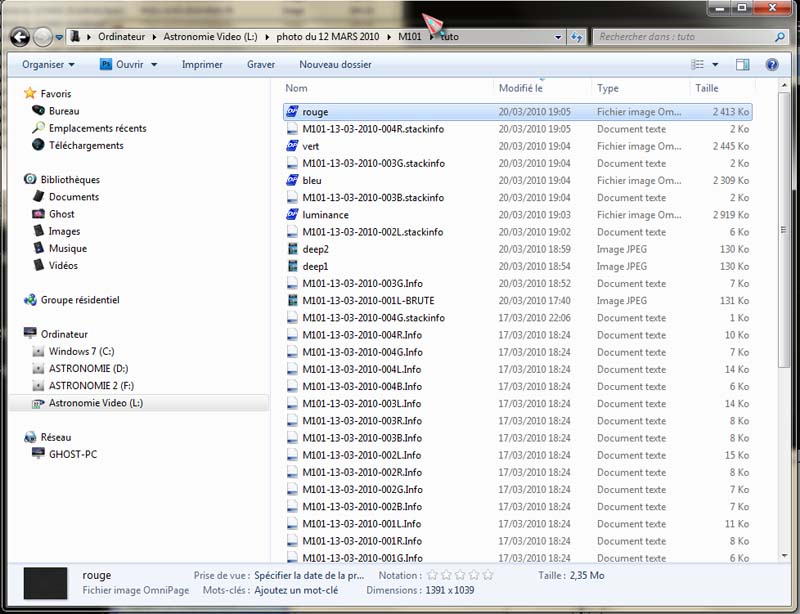Click the search field Rechercher dans tuto
Viewport: 800px width, 614px height.
click(682, 37)
